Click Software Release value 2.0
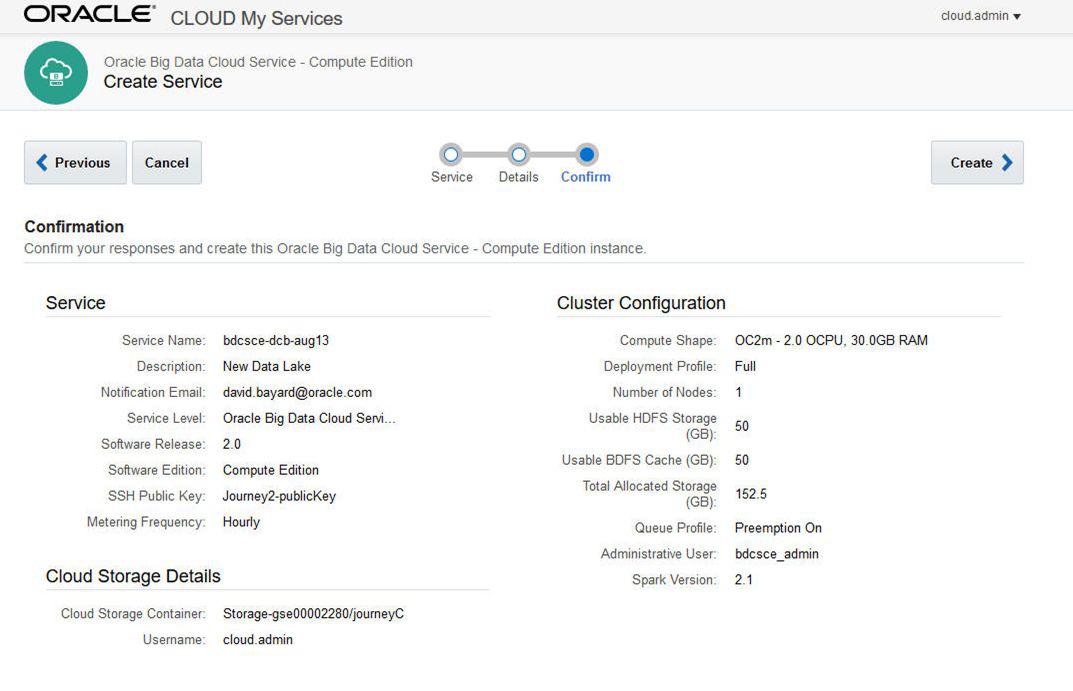The width and height of the screenshot is (1073, 691). click(232, 444)
